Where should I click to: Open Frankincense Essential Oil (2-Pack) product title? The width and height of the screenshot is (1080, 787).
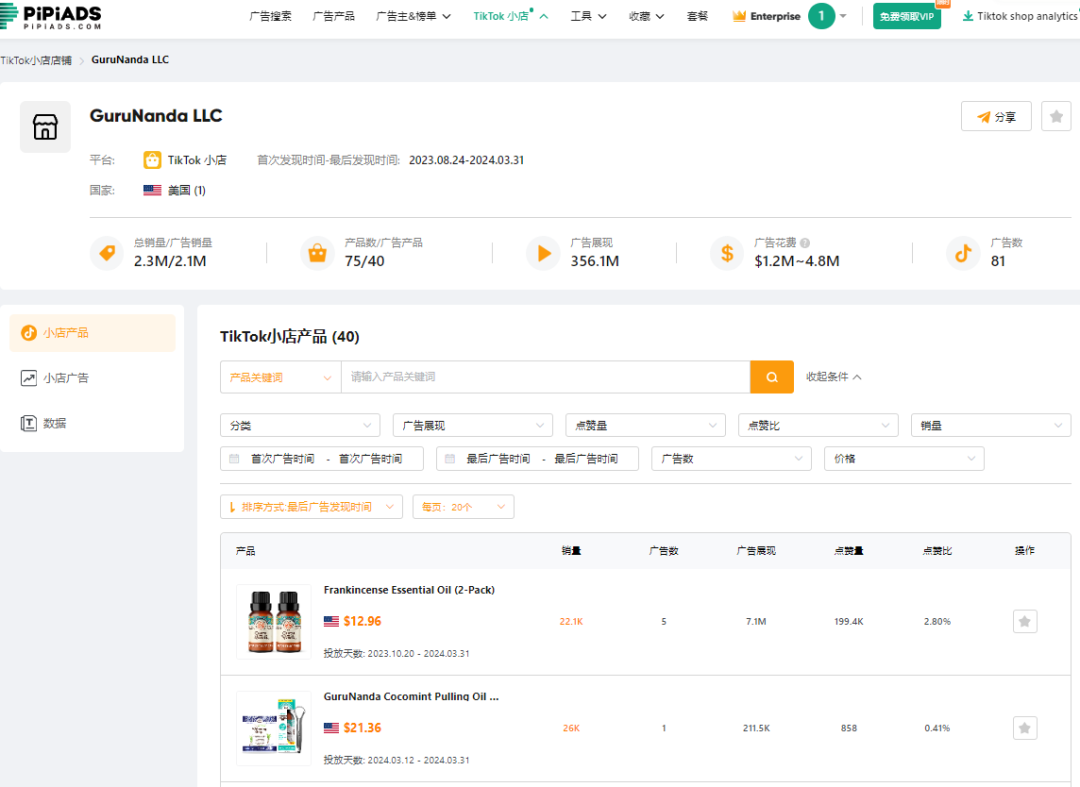(x=409, y=590)
